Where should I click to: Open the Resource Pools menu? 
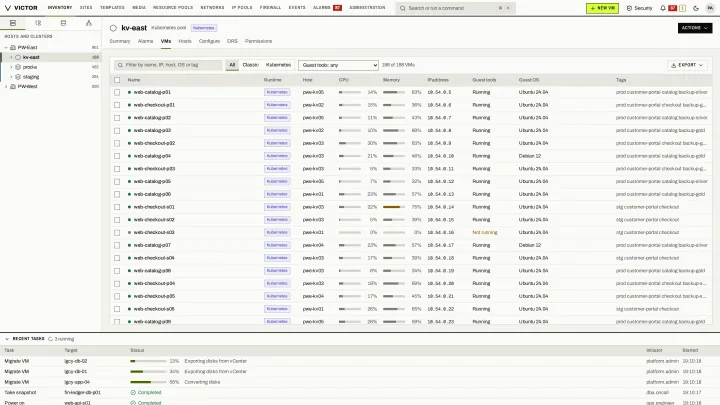173,8
